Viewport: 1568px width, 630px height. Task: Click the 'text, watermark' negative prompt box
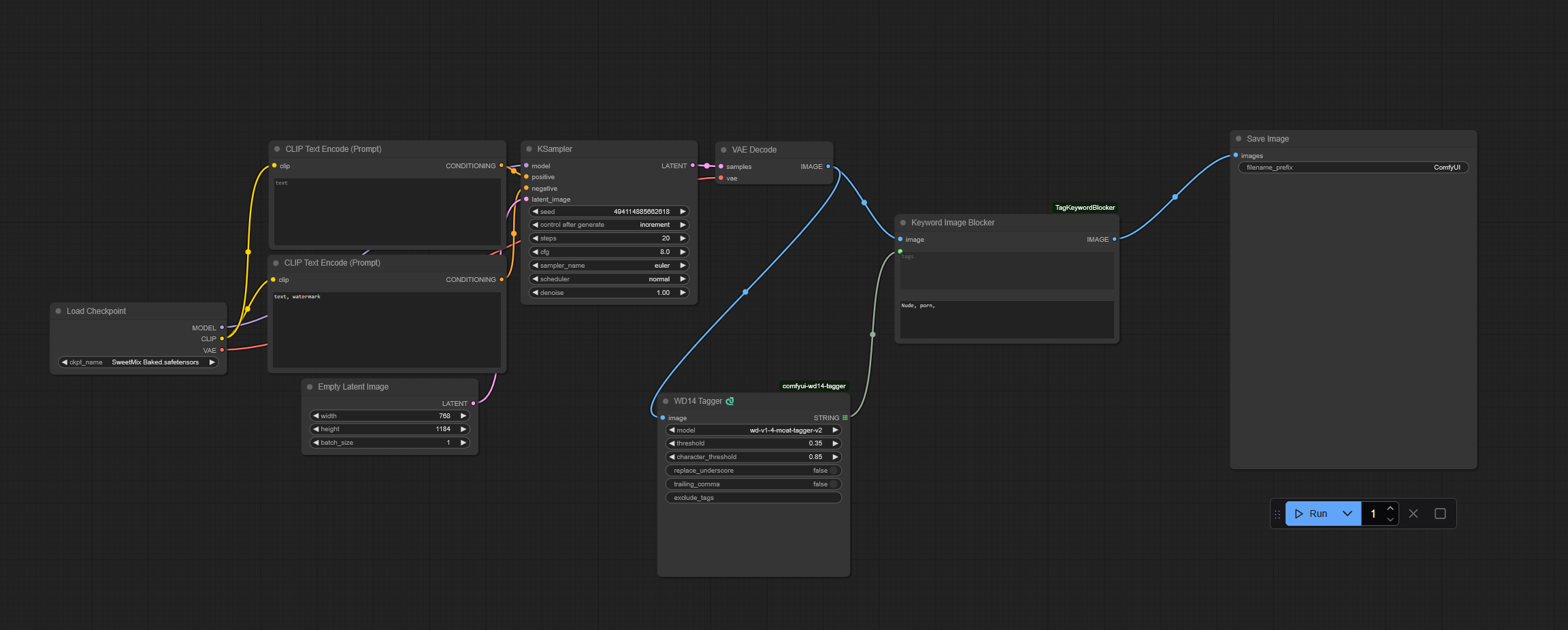tap(387, 330)
